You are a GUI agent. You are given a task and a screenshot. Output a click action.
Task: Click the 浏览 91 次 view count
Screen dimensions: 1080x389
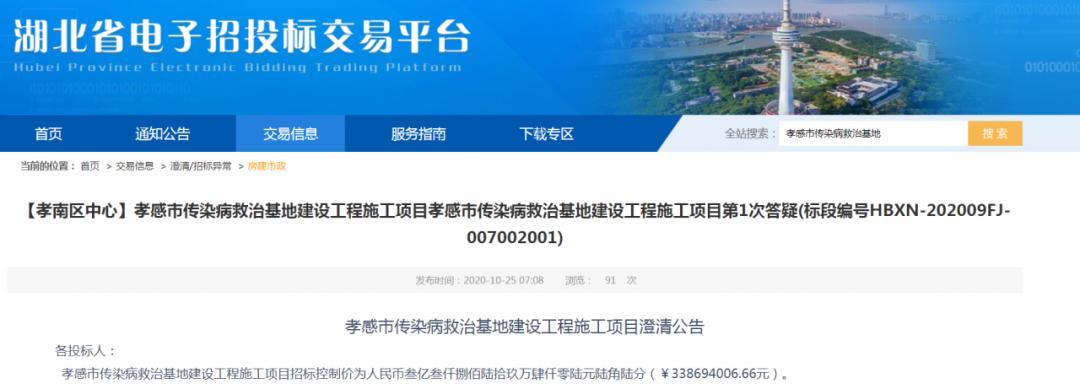click(x=601, y=280)
